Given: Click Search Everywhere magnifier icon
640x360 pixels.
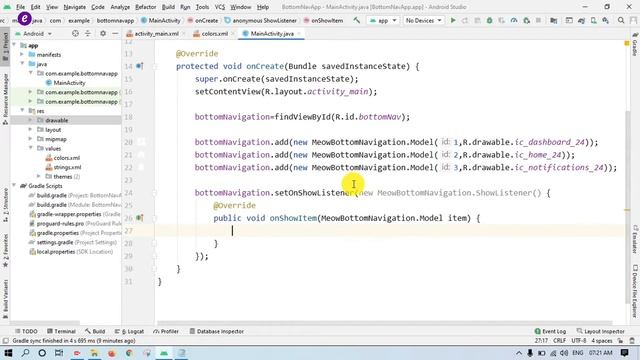Looking at the screenshot, I should click(621, 20).
